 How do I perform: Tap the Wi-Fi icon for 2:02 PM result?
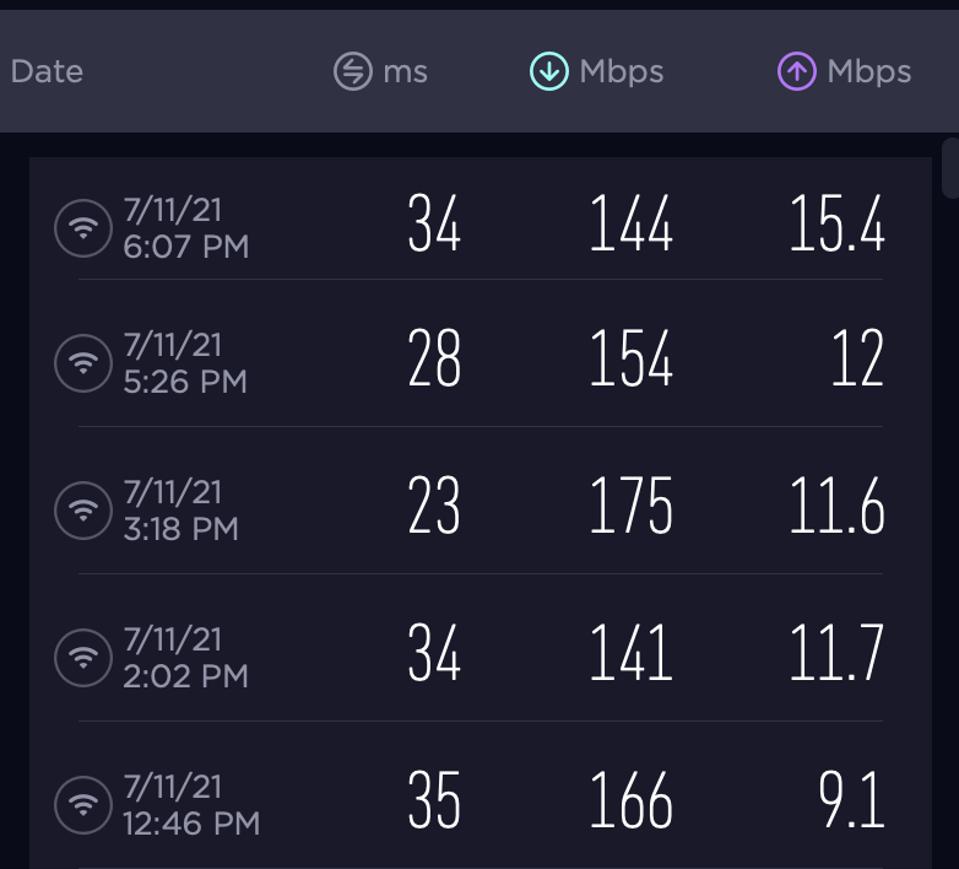pyautogui.click(x=83, y=657)
